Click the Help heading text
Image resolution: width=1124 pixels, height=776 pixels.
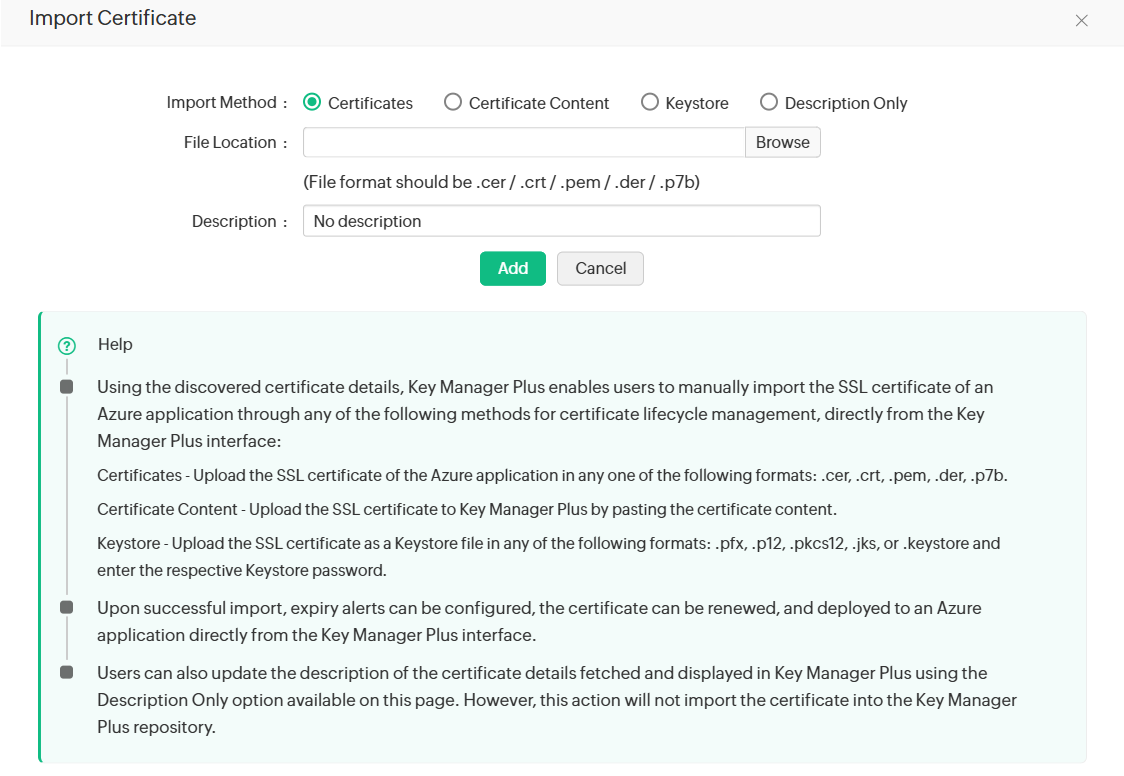115,344
